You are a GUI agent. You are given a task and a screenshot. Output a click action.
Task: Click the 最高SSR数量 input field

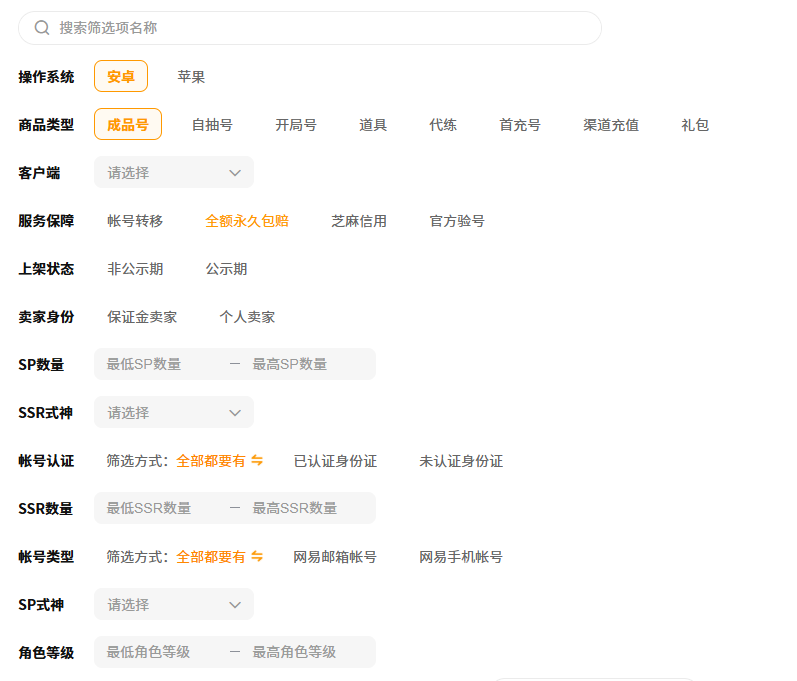[x=308, y=509]
